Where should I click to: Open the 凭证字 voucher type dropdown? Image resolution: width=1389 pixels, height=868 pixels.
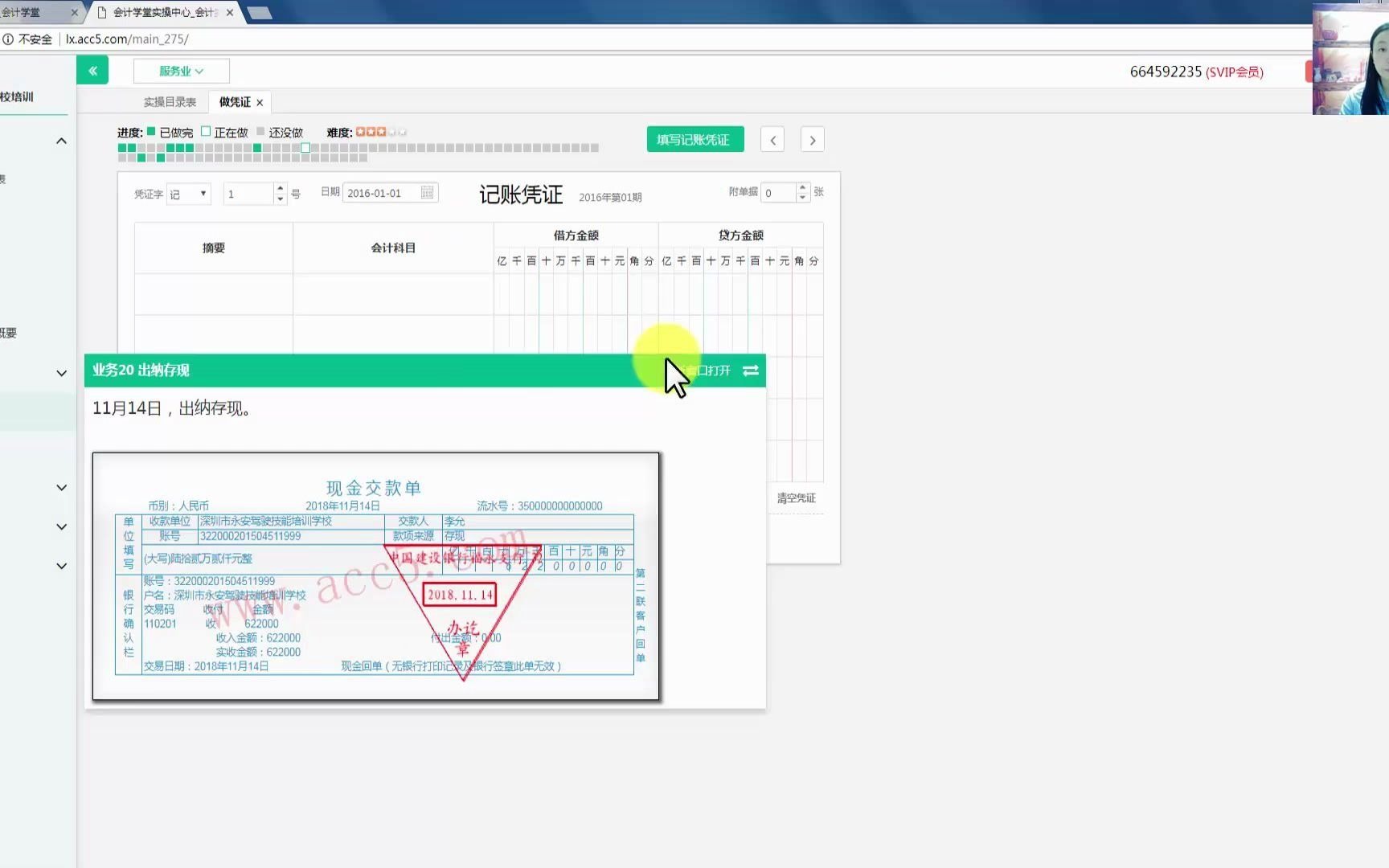188,194
